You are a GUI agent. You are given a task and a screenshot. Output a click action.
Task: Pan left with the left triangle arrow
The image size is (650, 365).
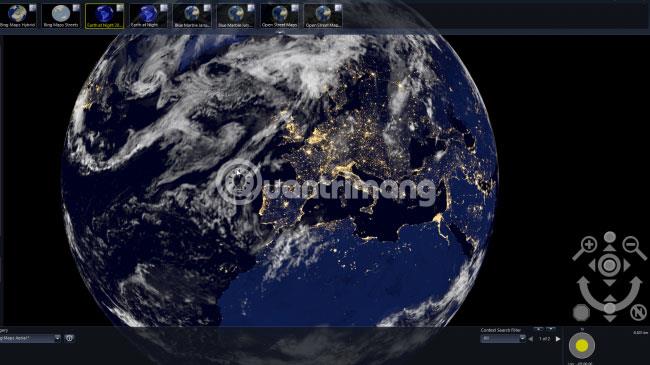(x=592, y=265)
